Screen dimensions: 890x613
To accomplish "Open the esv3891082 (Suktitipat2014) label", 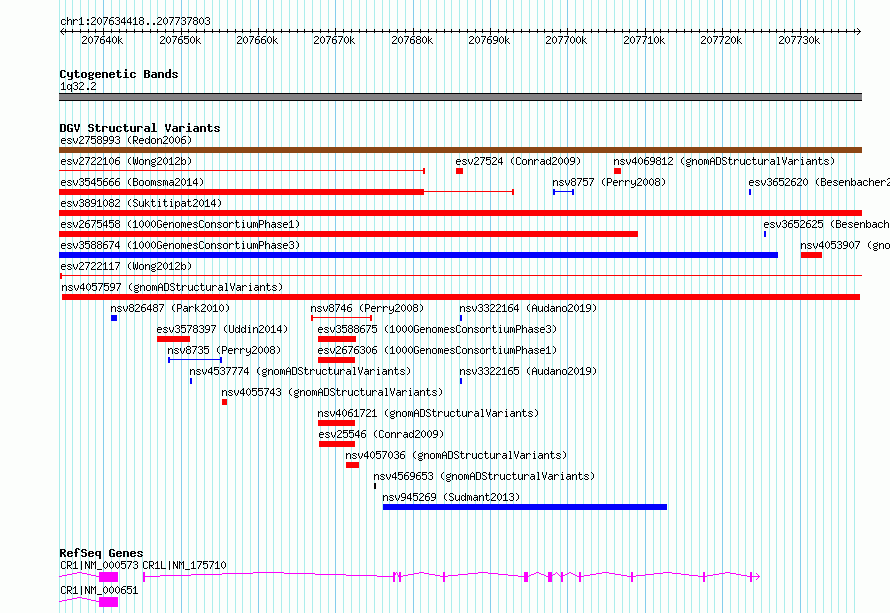I will pos(141,203).
